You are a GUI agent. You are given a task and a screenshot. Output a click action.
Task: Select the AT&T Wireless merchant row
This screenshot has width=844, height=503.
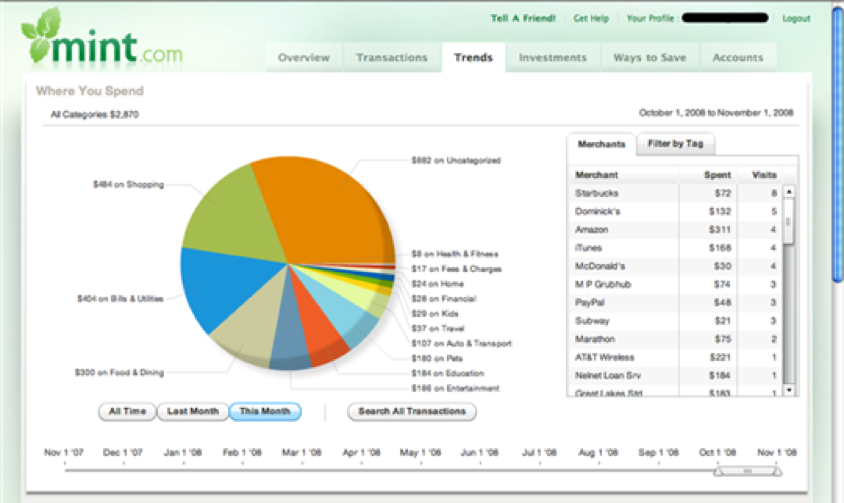click(x=676, y=358)
